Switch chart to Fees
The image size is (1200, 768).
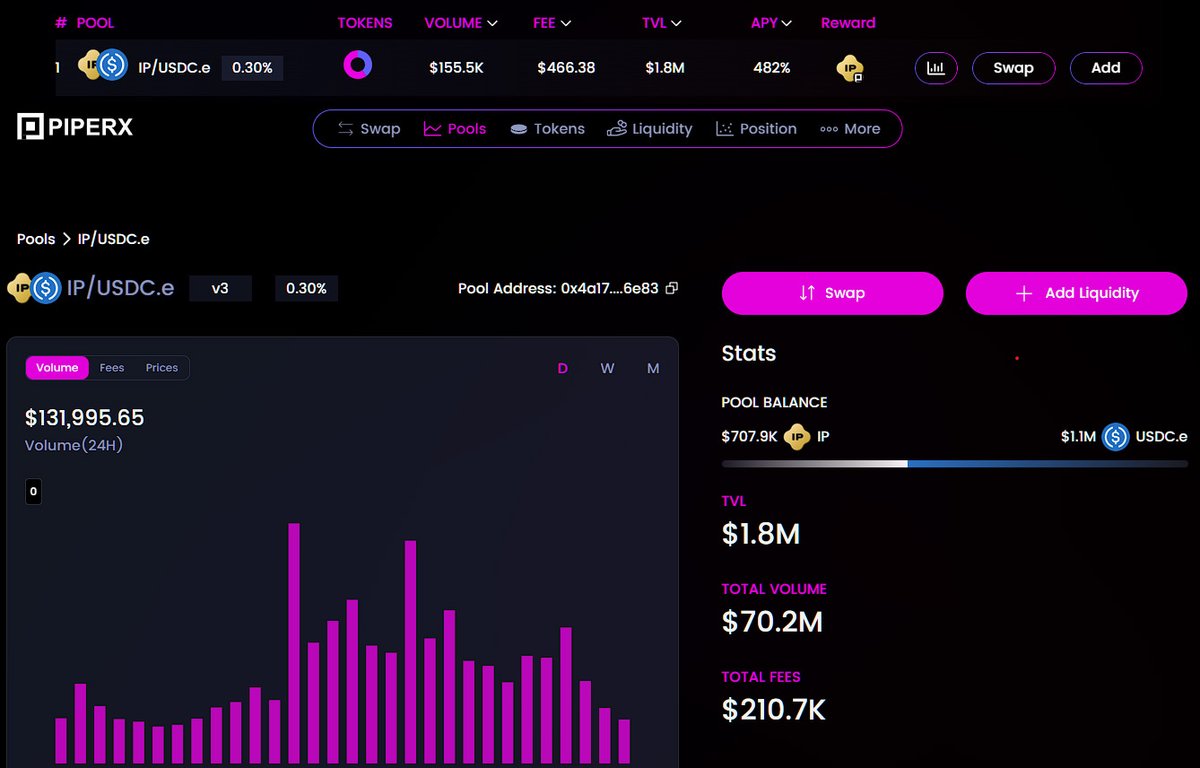click(112, 368)
